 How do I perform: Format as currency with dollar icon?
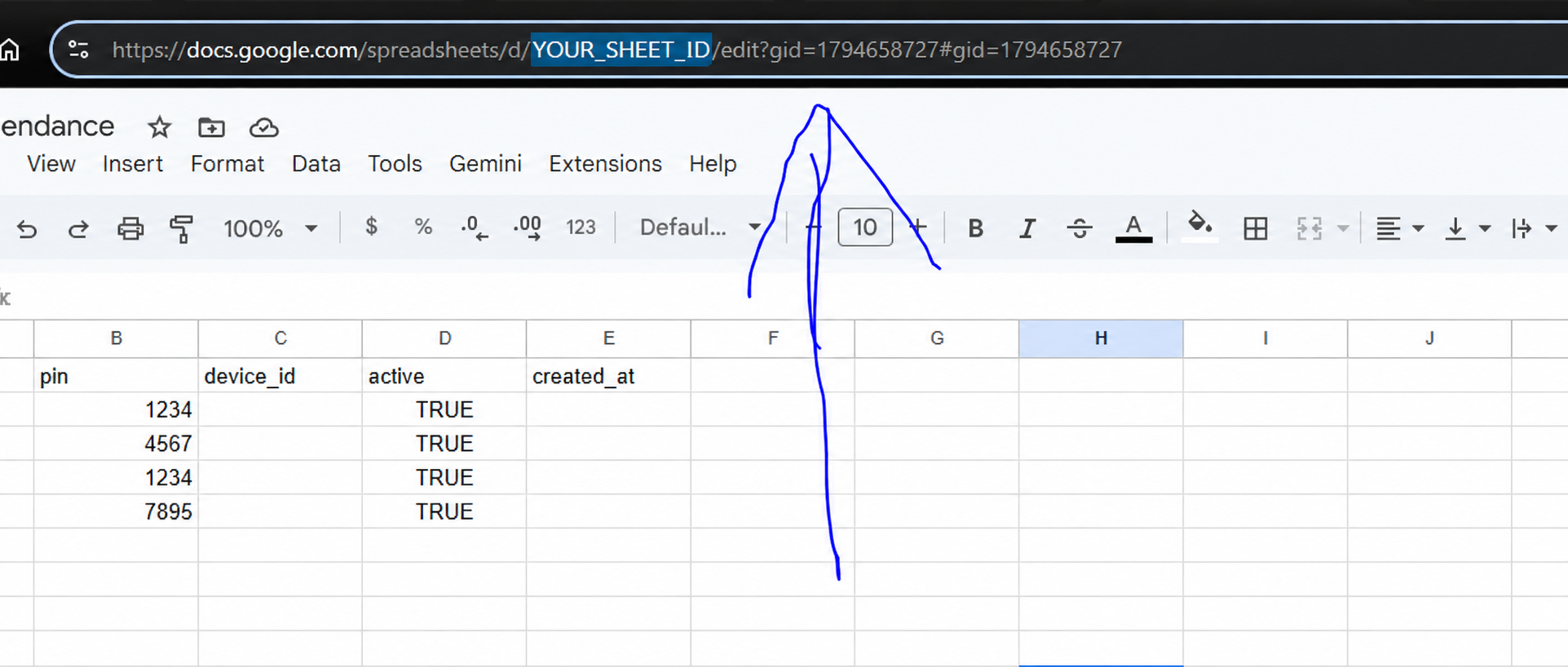371,227
